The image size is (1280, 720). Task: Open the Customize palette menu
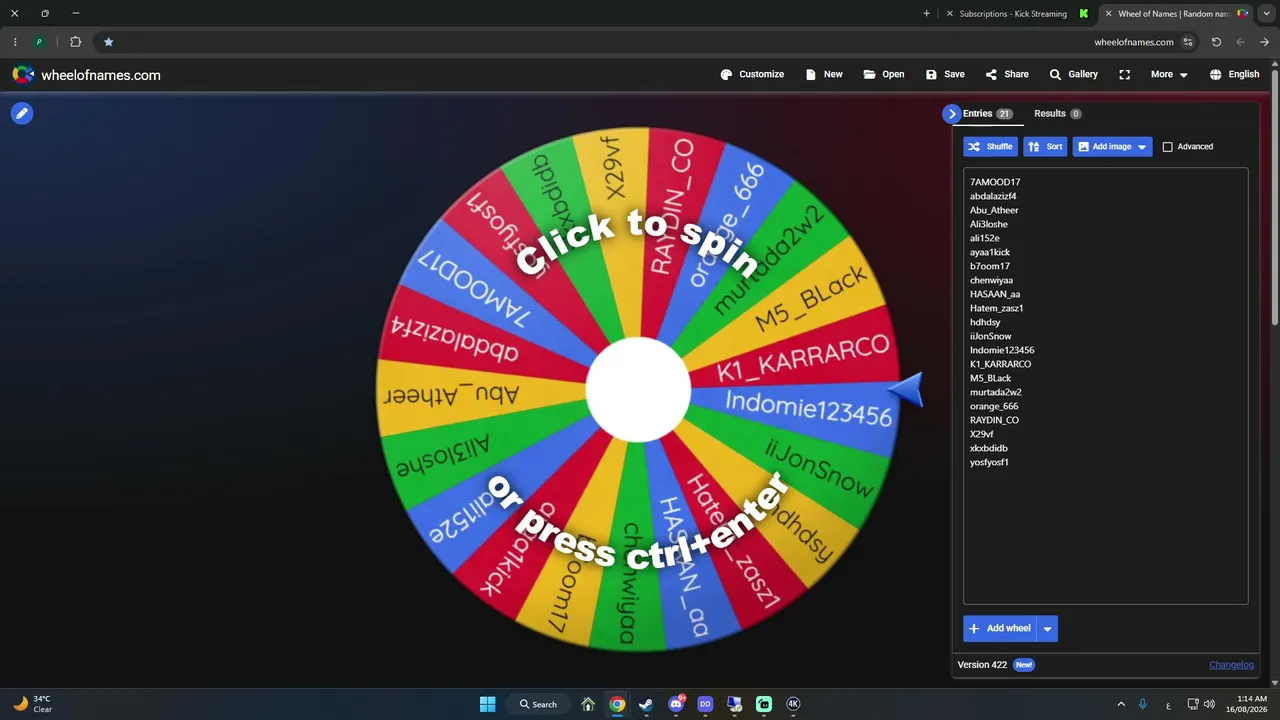click(x=752, y=74)
